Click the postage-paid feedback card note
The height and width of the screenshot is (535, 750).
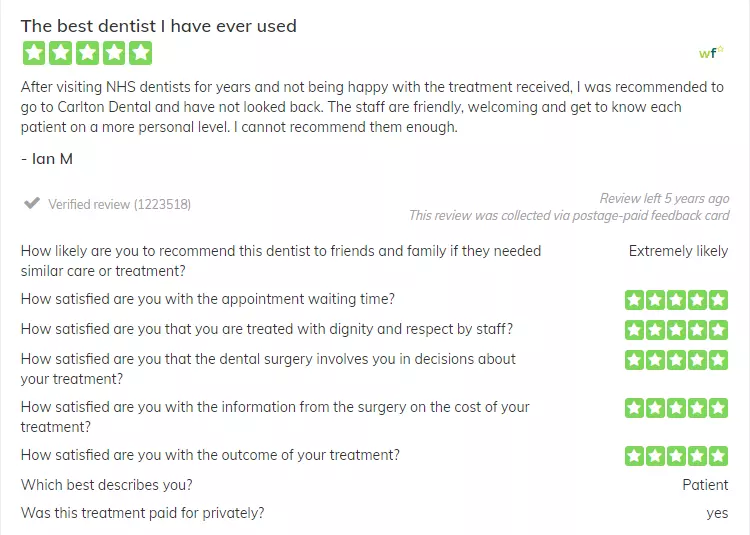569,216
